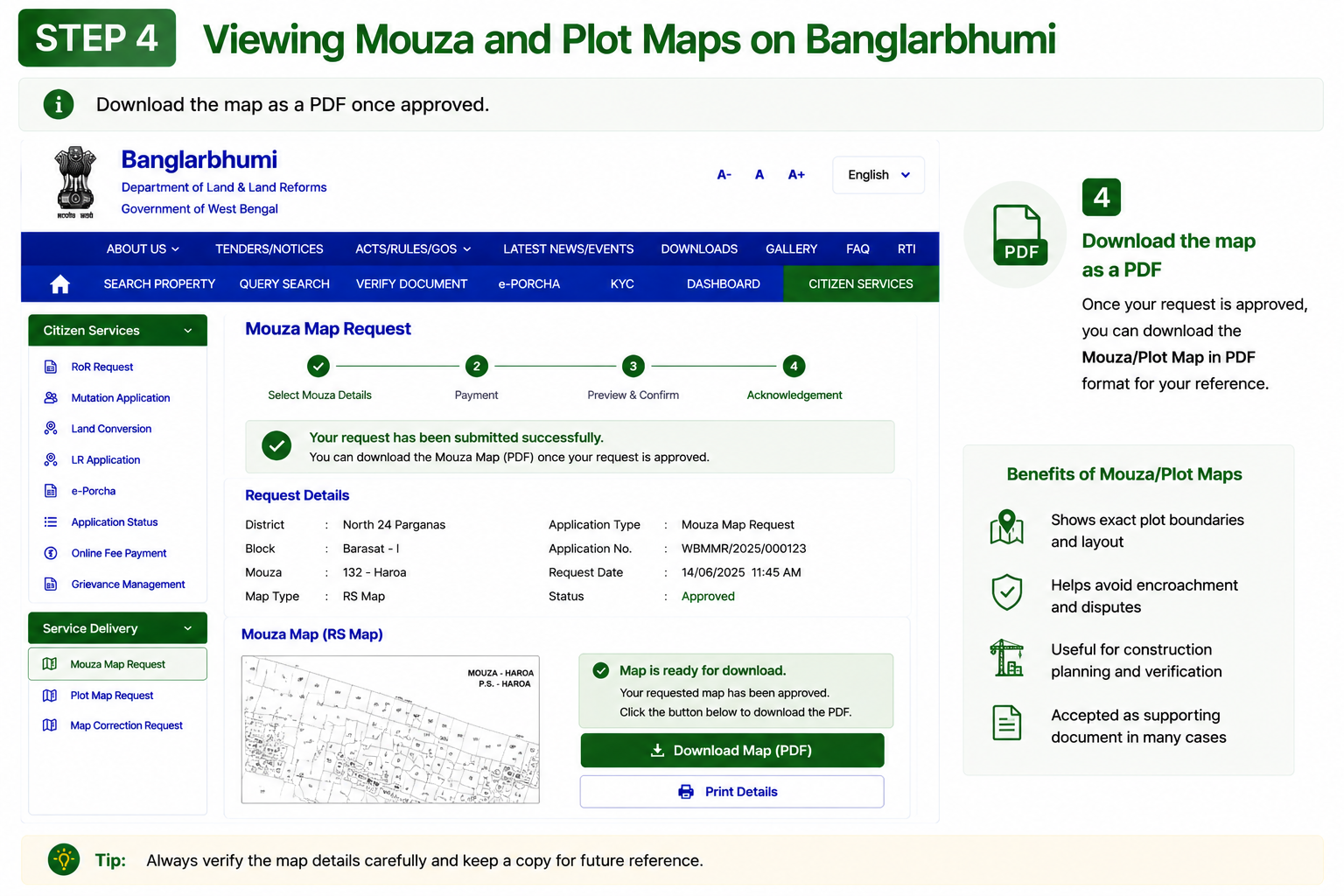Click the lightbulb tip icon
1344x896 pixels.
coord(64,860)
